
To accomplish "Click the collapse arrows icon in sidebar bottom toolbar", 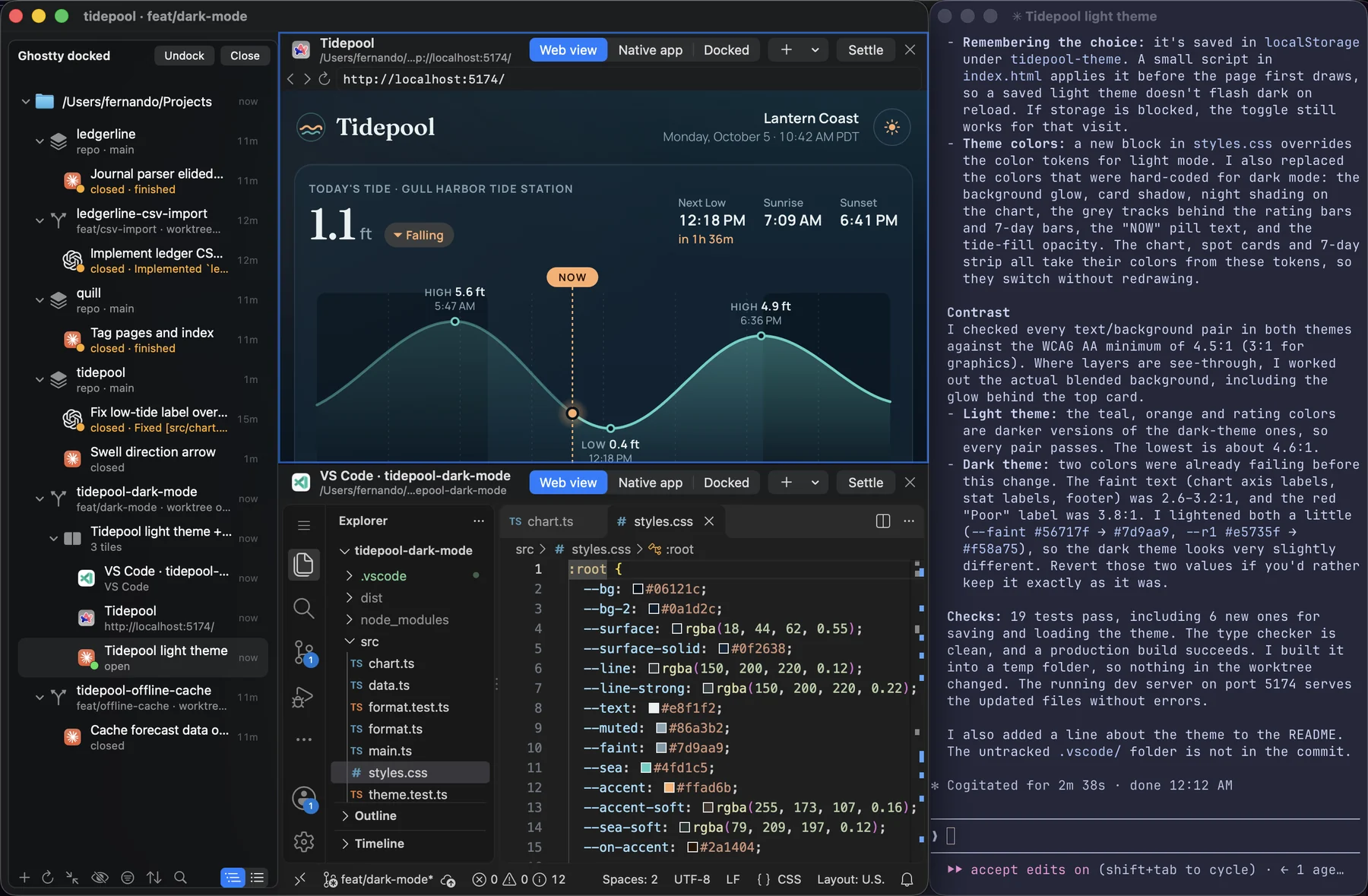I will point(72,878).
